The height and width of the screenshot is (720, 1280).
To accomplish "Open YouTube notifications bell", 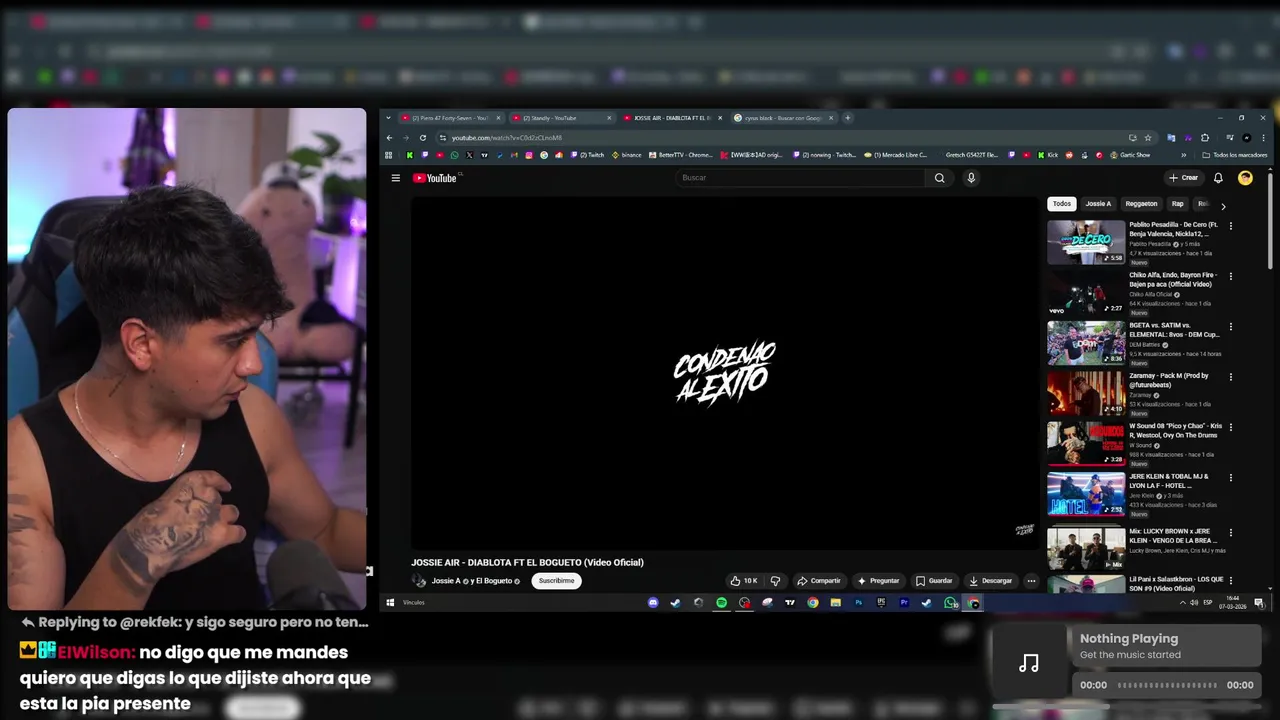I will coord(1218,178).
